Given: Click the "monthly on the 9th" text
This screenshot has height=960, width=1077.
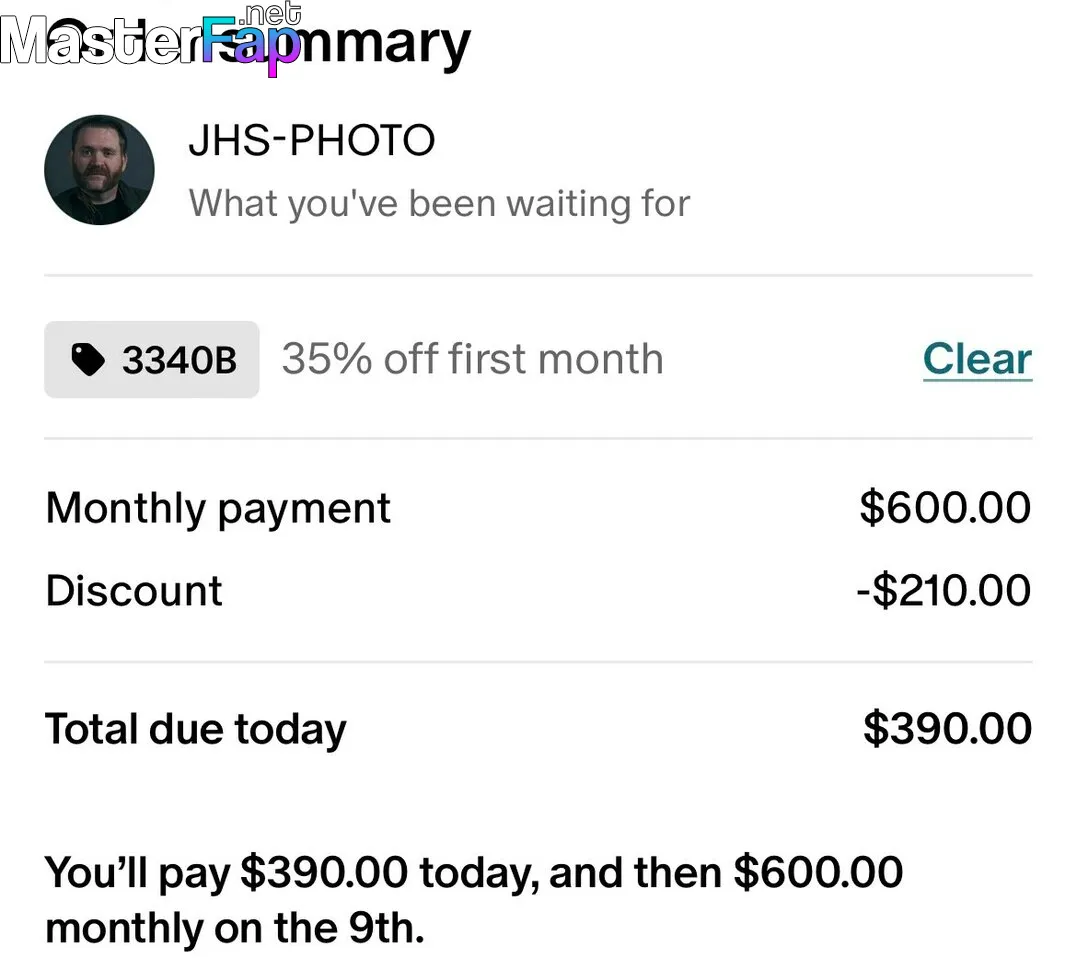Looking at the screenshot, I should (235, 929).
